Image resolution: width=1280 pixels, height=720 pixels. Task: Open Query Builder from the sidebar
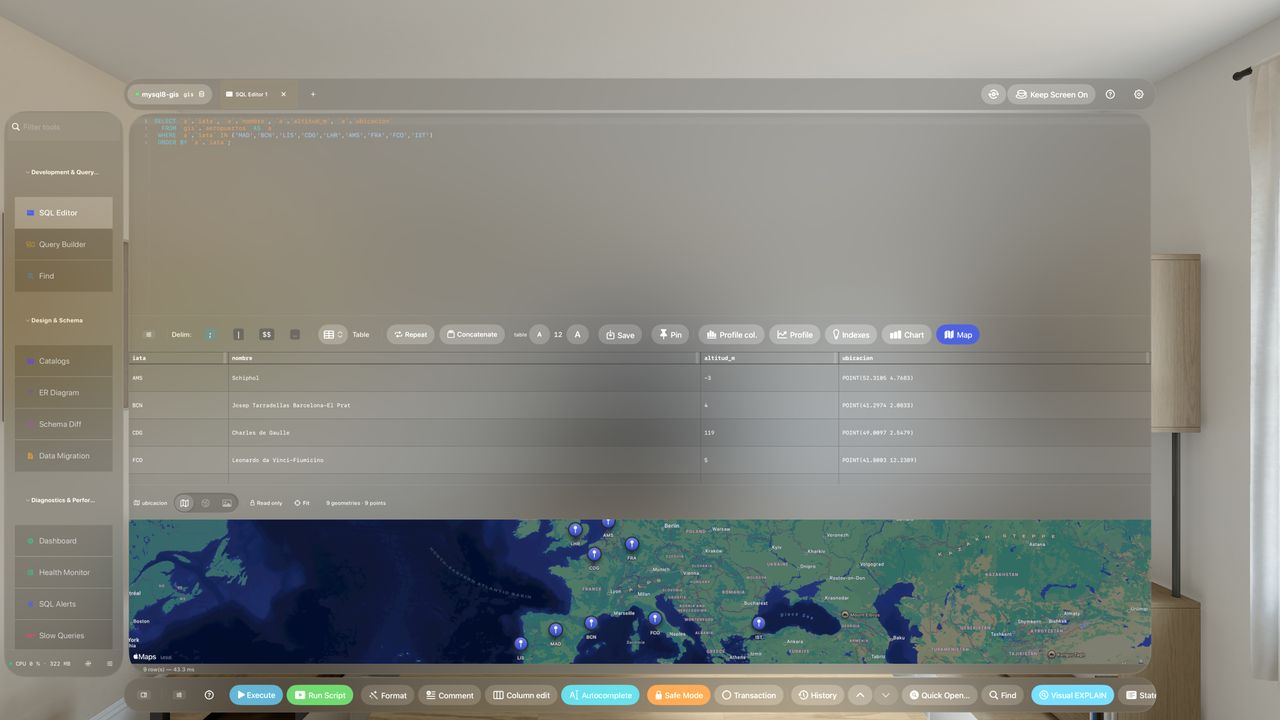click(64, 244)
